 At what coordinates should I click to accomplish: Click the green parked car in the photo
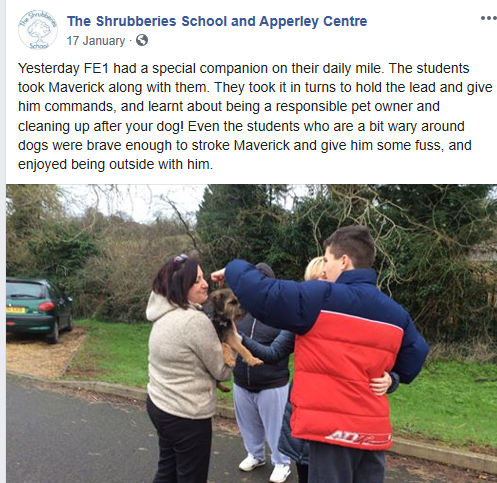(38, 310)
